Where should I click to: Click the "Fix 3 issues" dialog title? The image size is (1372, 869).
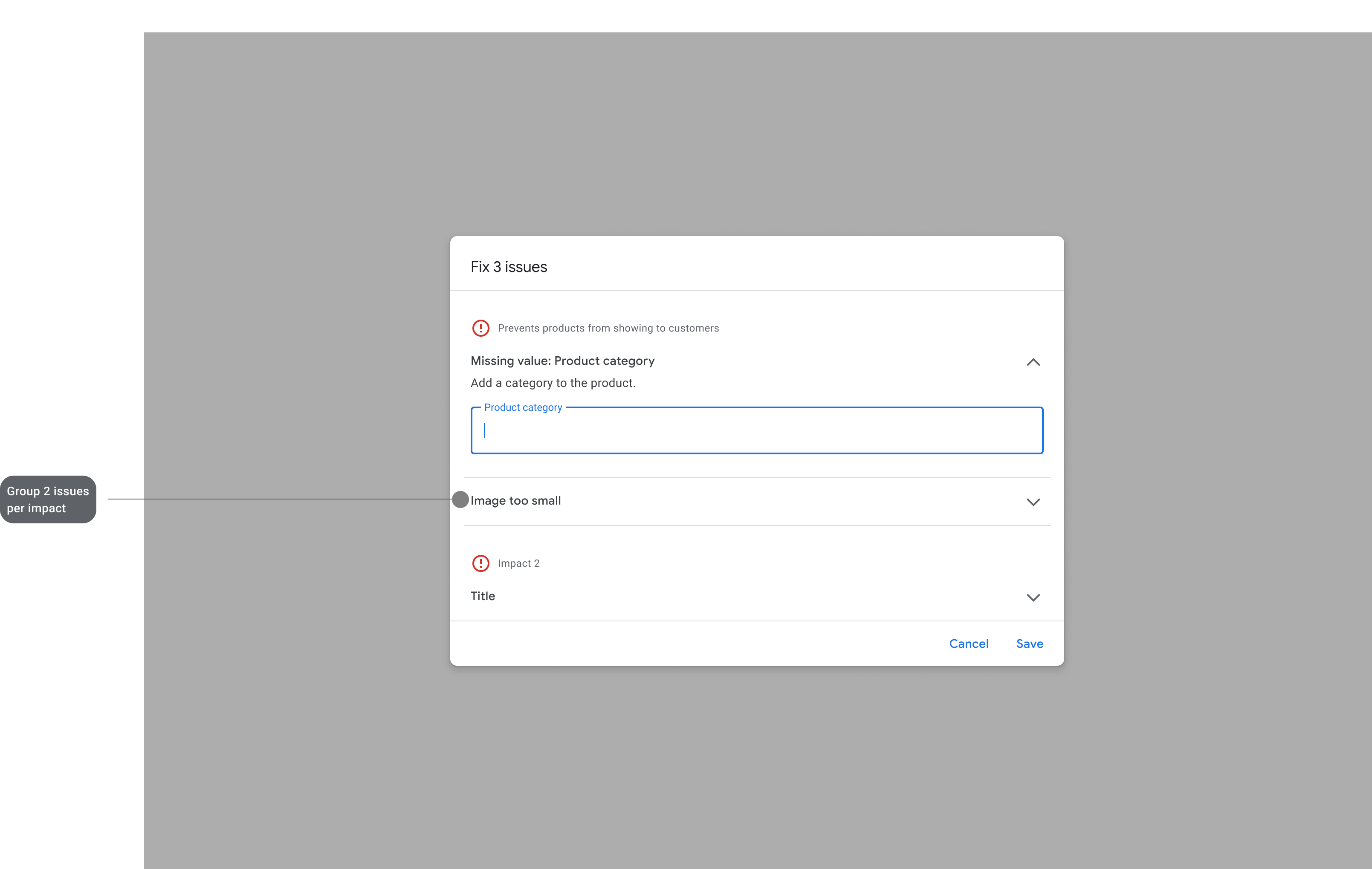click(509, 267)
